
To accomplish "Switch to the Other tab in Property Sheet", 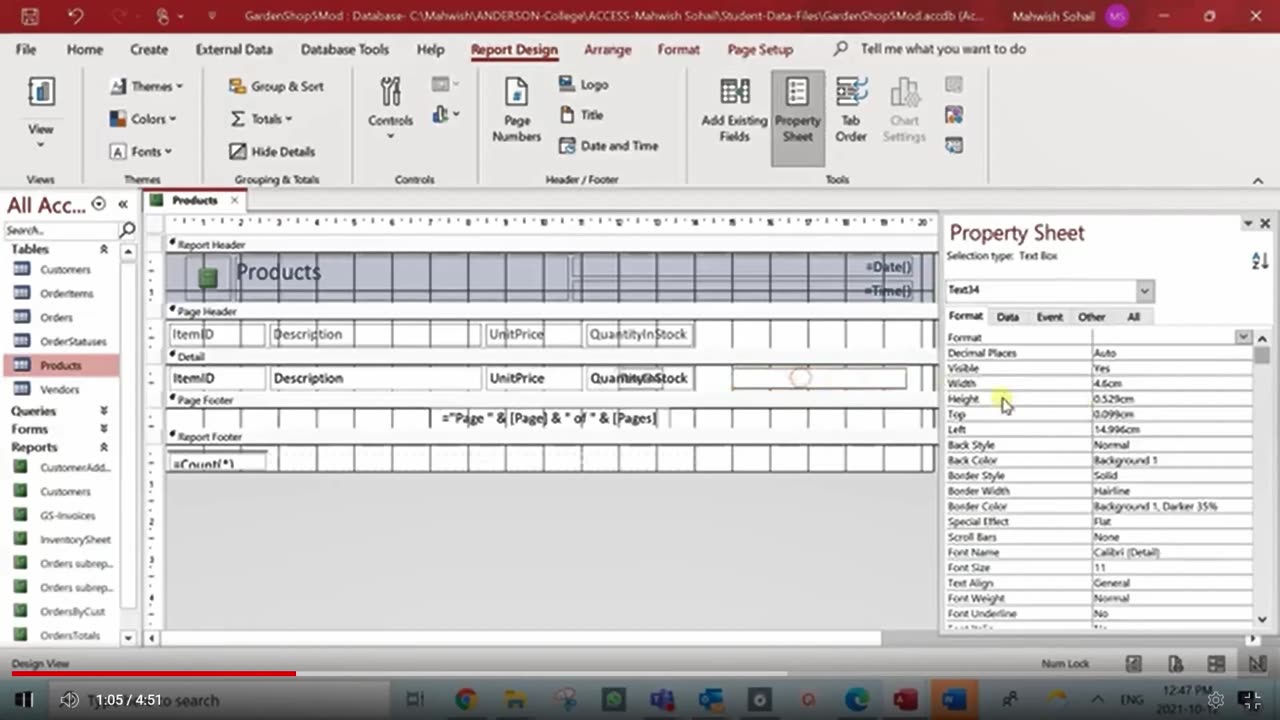I will 1091,317.
